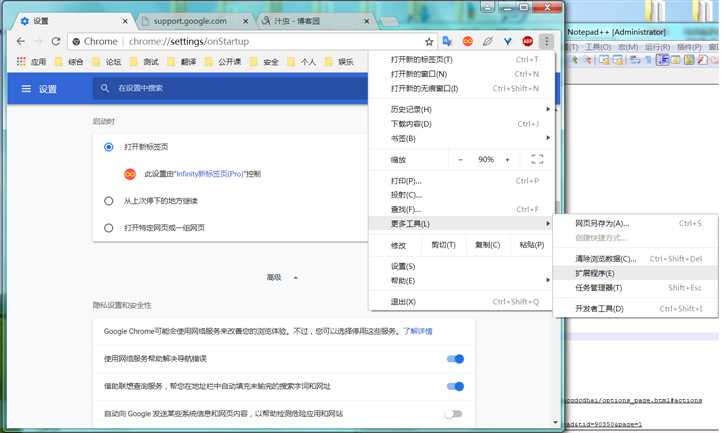721x433 pixels.
Task: Click the 复制(C) button
Action: (x=487, y=245)
